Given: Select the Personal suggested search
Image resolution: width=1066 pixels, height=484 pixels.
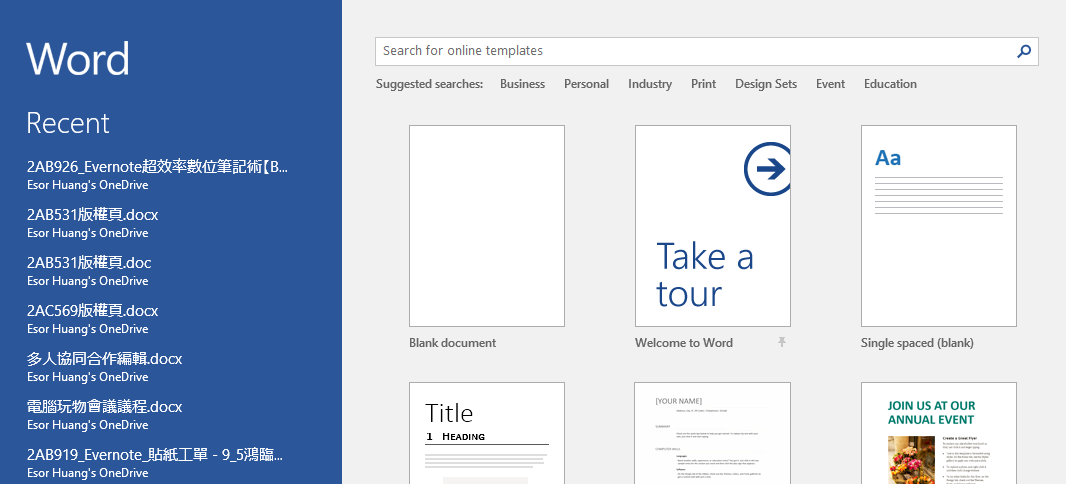Looking at the screenshot, I should tap(586, 84).
